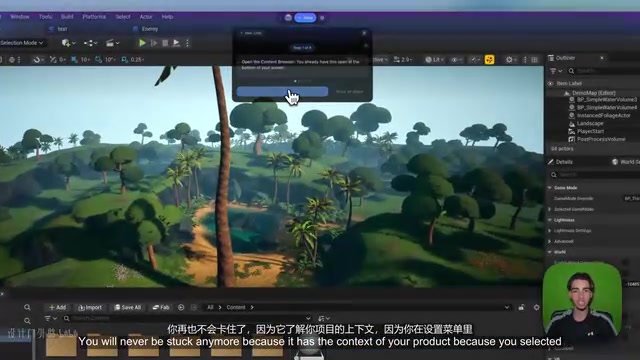Select Landscape actor in Outliner
640x360 pixels.
(590, 123)
